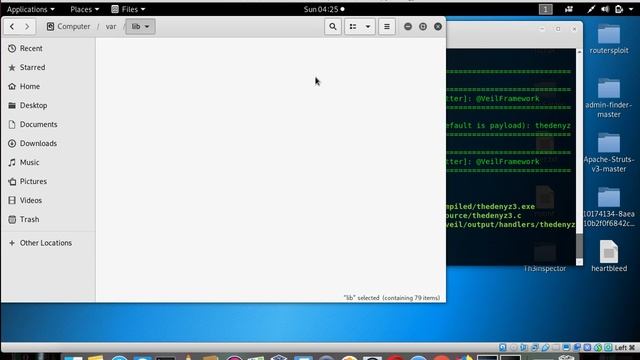
Task: Go to Home in the sidebar
Action: tap(48, 86)
